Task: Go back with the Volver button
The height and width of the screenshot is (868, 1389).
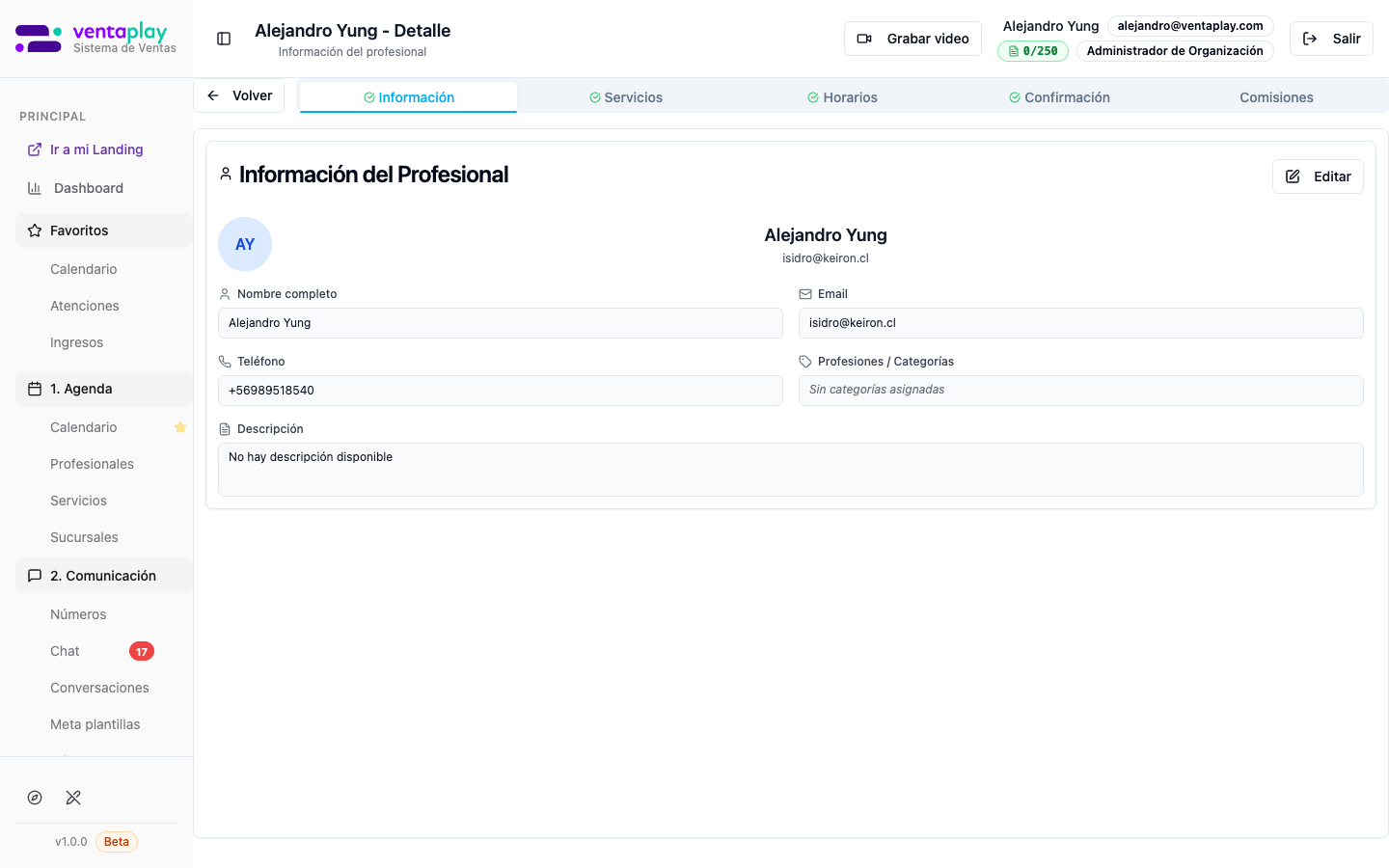Action: pos(239,95)
